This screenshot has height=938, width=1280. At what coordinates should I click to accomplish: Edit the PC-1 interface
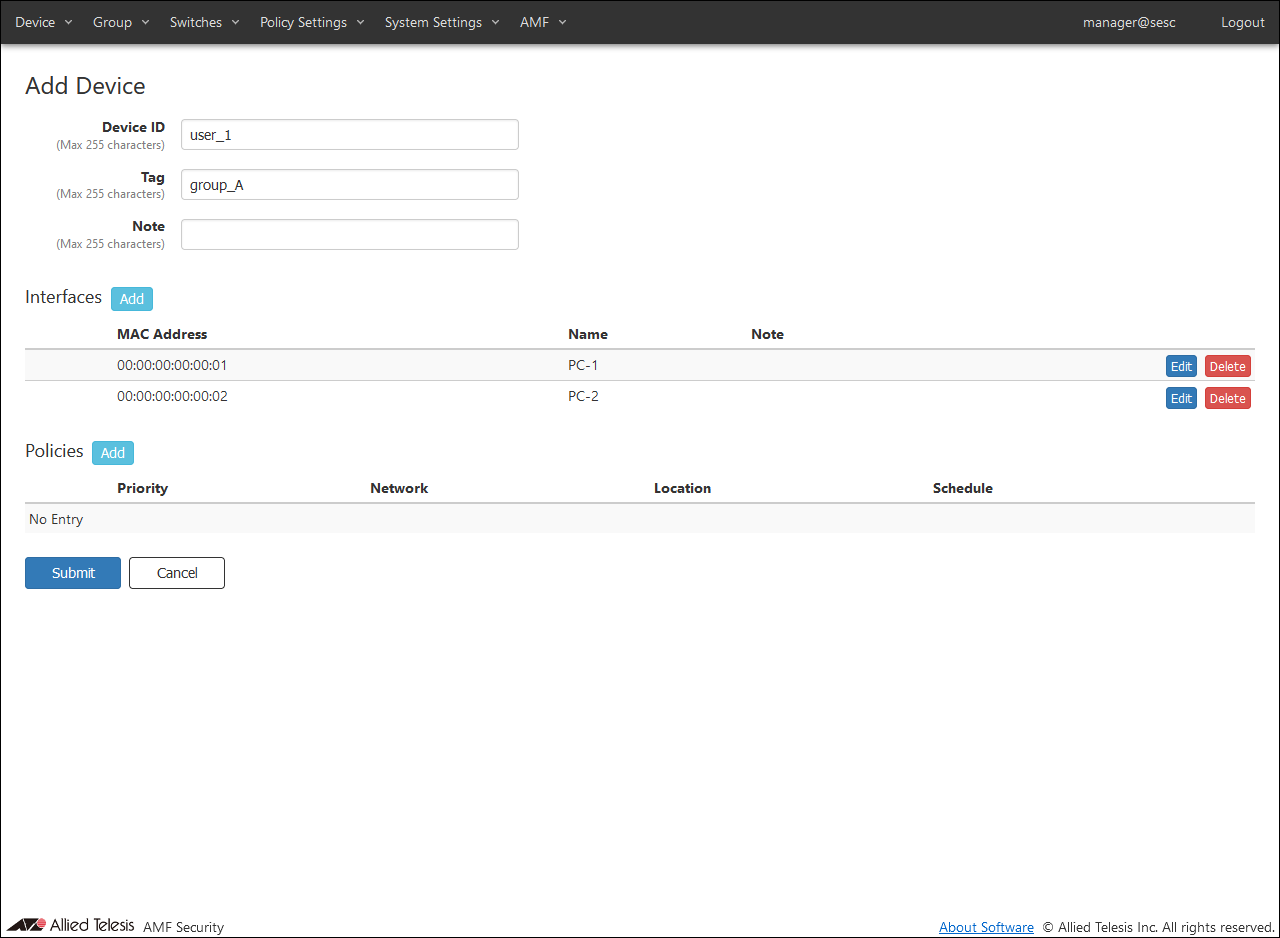click(1181, 367)
